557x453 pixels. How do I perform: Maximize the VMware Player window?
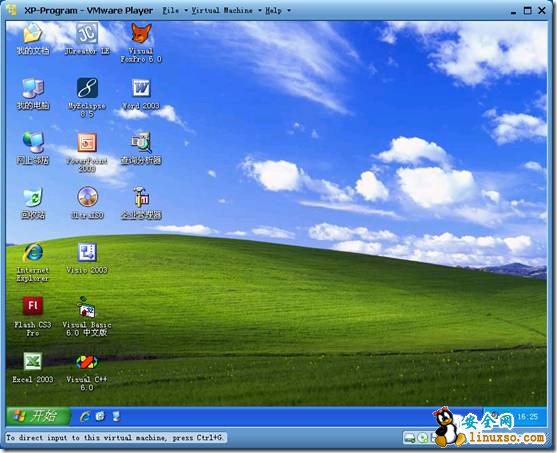(x=528, y=11)
